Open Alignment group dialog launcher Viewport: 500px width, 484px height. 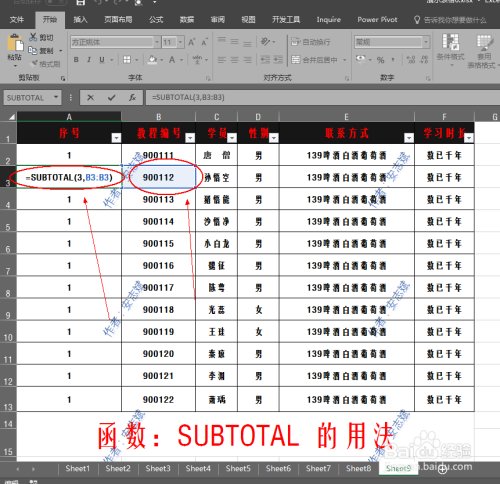click(347, 78)
